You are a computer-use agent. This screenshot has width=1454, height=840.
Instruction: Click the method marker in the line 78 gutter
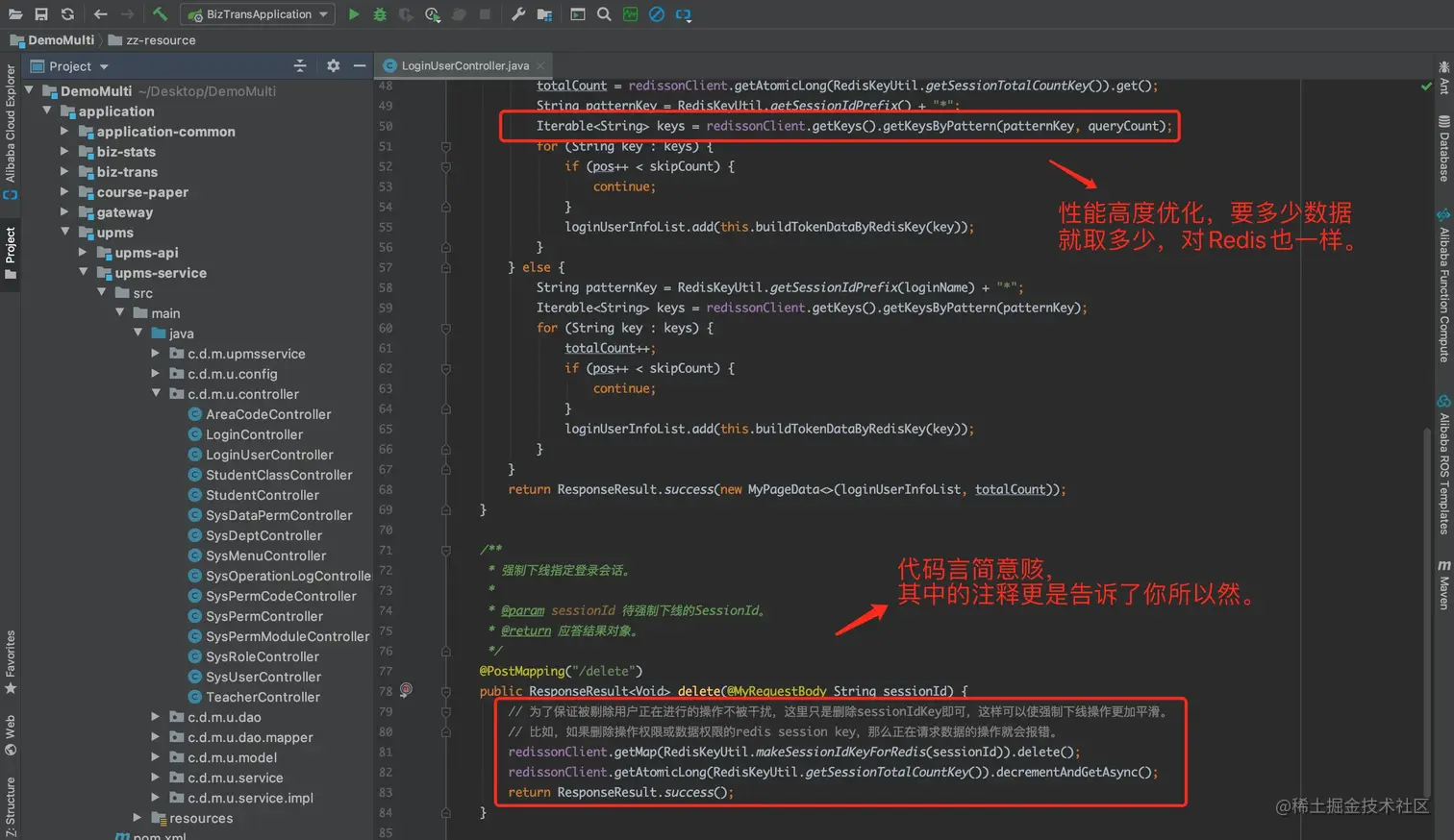coord(406,690)
